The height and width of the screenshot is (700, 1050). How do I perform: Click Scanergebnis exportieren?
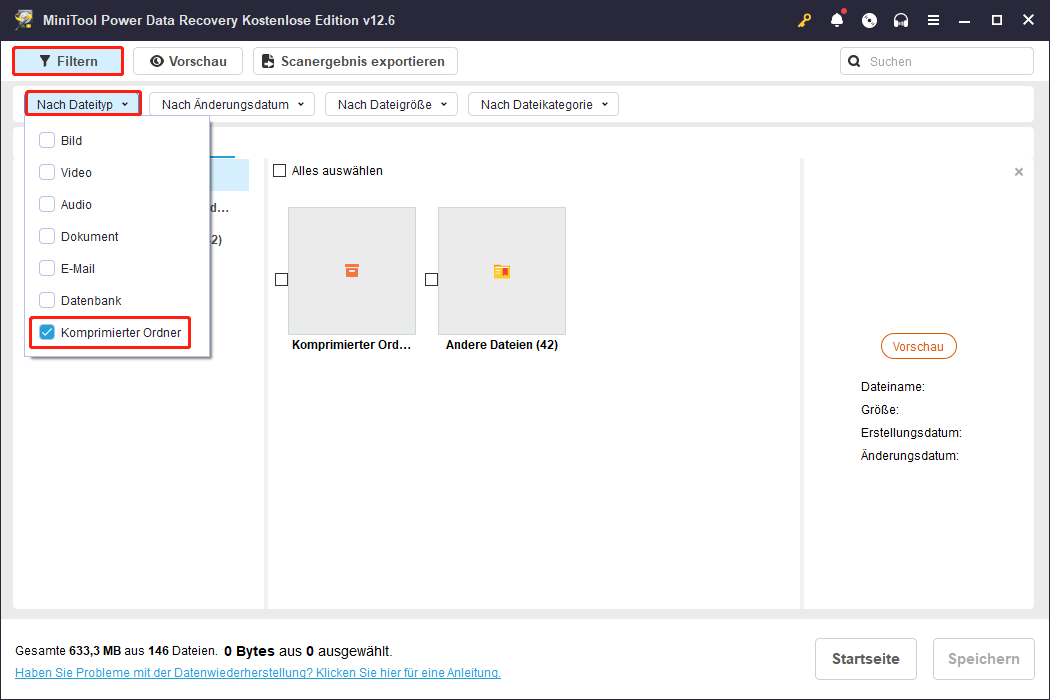[355, 61]
